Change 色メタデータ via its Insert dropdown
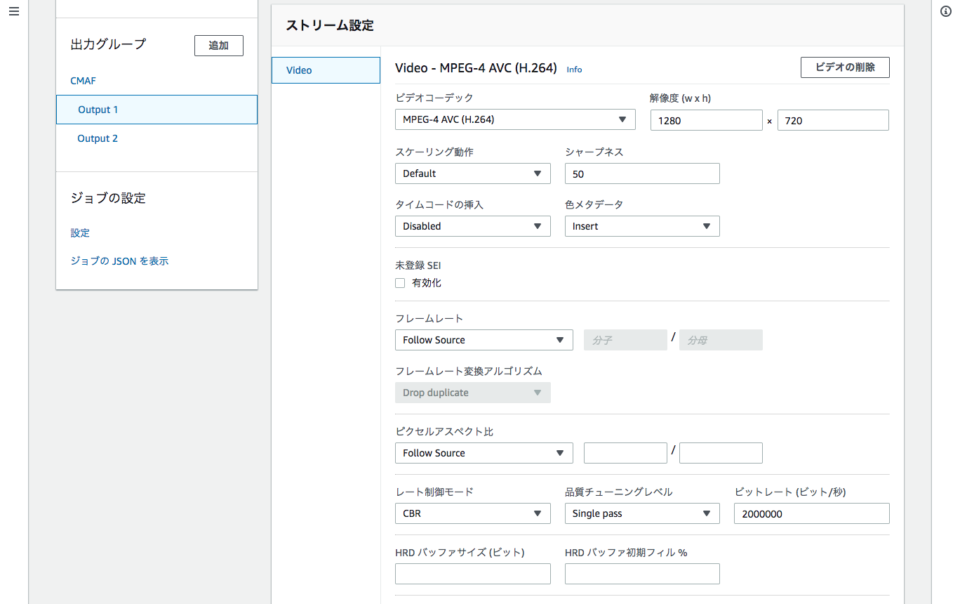960x604 pixels. coord(641,226)
